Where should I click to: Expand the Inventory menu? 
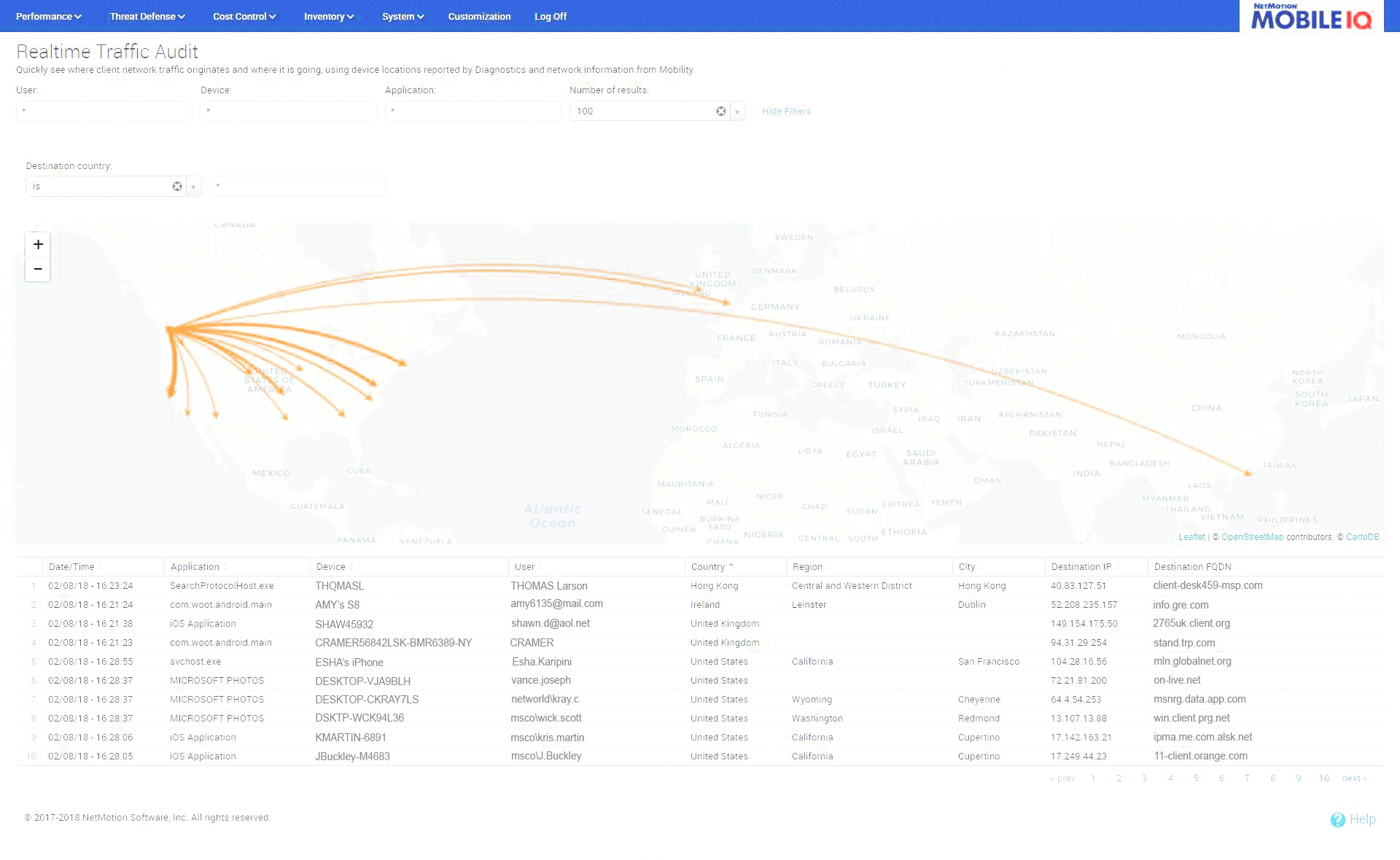click(328, 16)
